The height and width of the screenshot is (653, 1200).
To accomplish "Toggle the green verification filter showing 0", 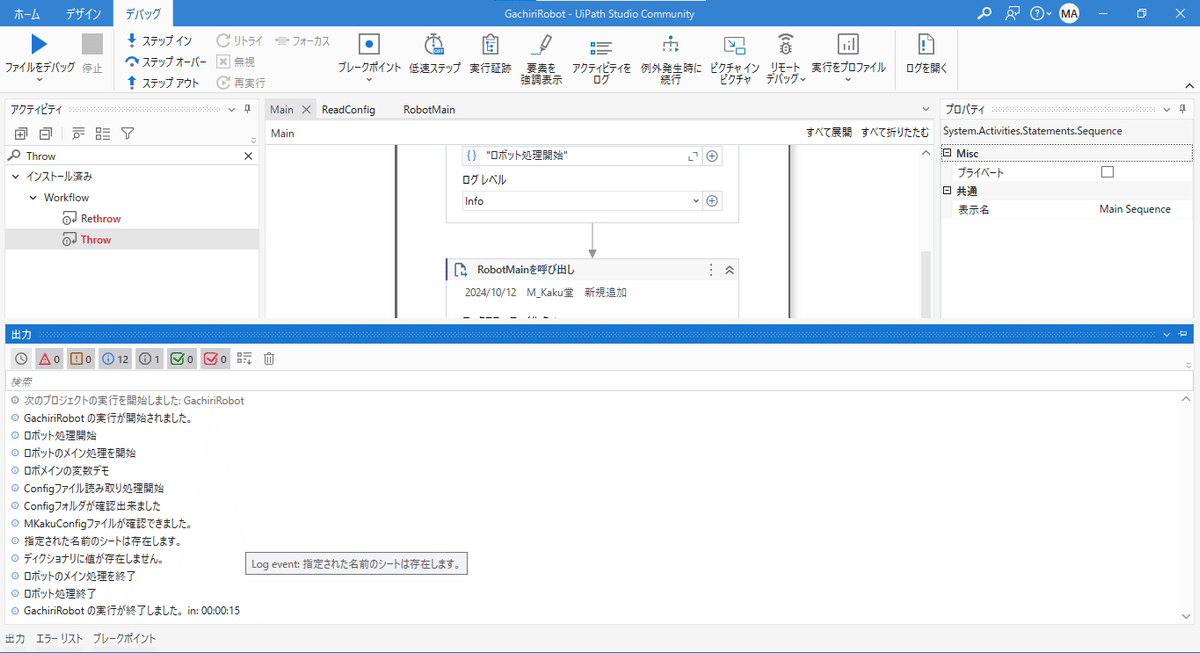I will [182, 358].
